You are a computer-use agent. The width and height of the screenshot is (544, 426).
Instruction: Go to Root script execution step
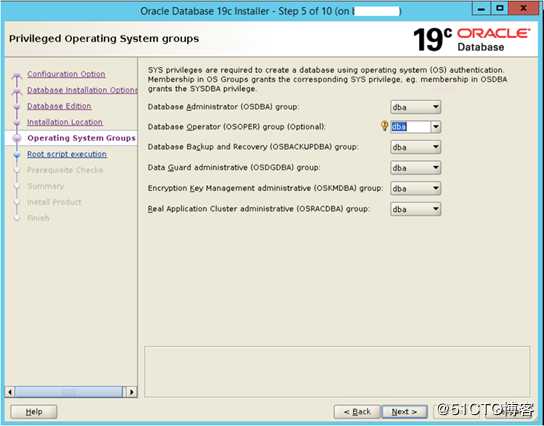pos(67,154)
